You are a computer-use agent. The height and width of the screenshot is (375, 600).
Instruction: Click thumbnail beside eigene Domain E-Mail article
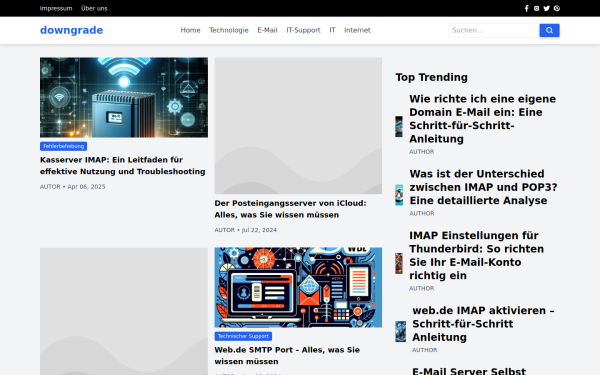pyautogui.click(x=399, y=127)
